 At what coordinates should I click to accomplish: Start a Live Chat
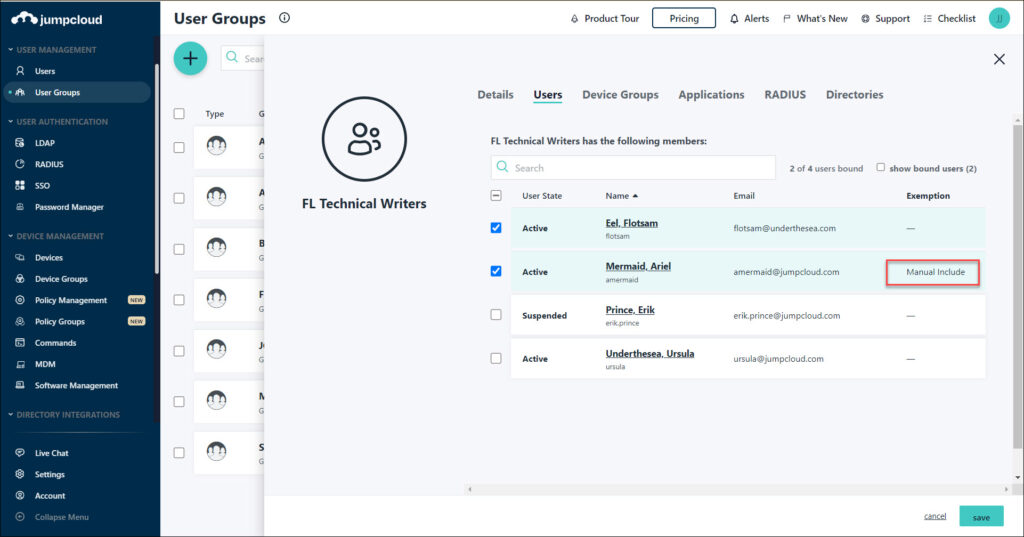click(51, 453)
